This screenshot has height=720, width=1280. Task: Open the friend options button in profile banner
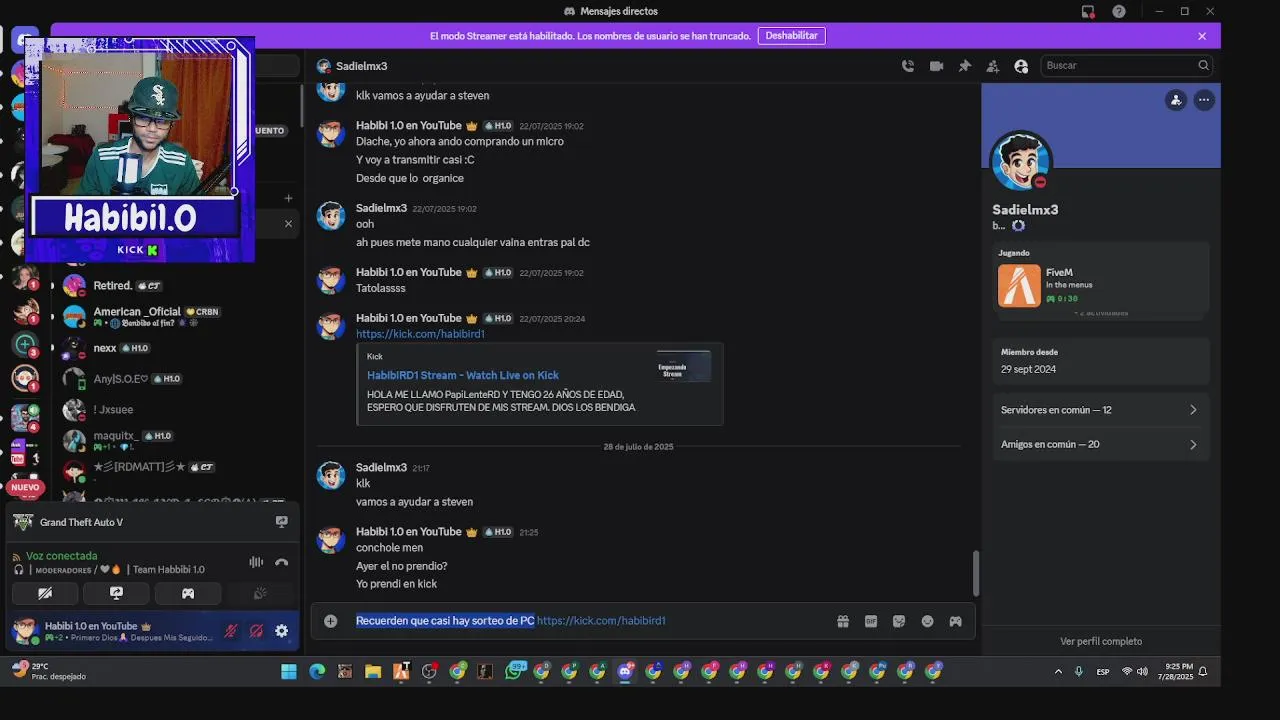(x=1176, y=99)
